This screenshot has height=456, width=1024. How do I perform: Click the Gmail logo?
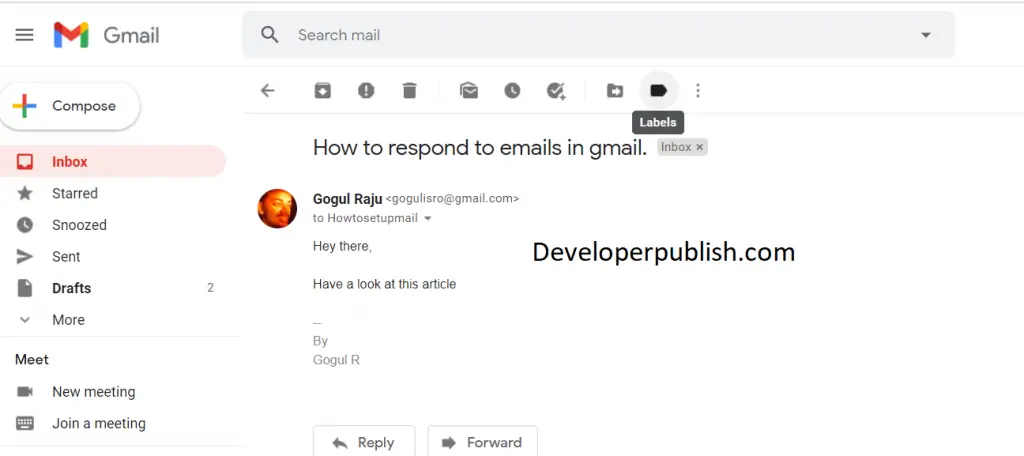[106, 35]
